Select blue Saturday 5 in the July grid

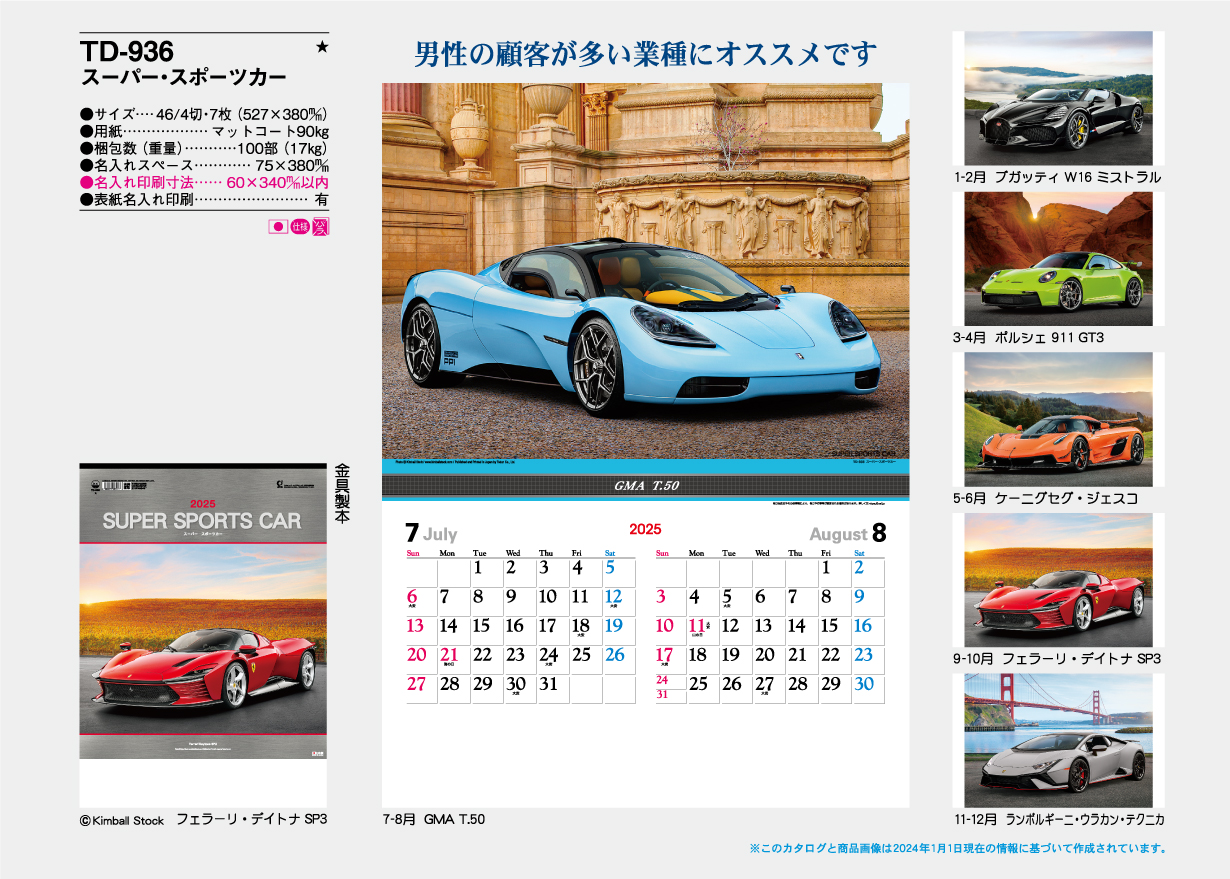[610, 568]
